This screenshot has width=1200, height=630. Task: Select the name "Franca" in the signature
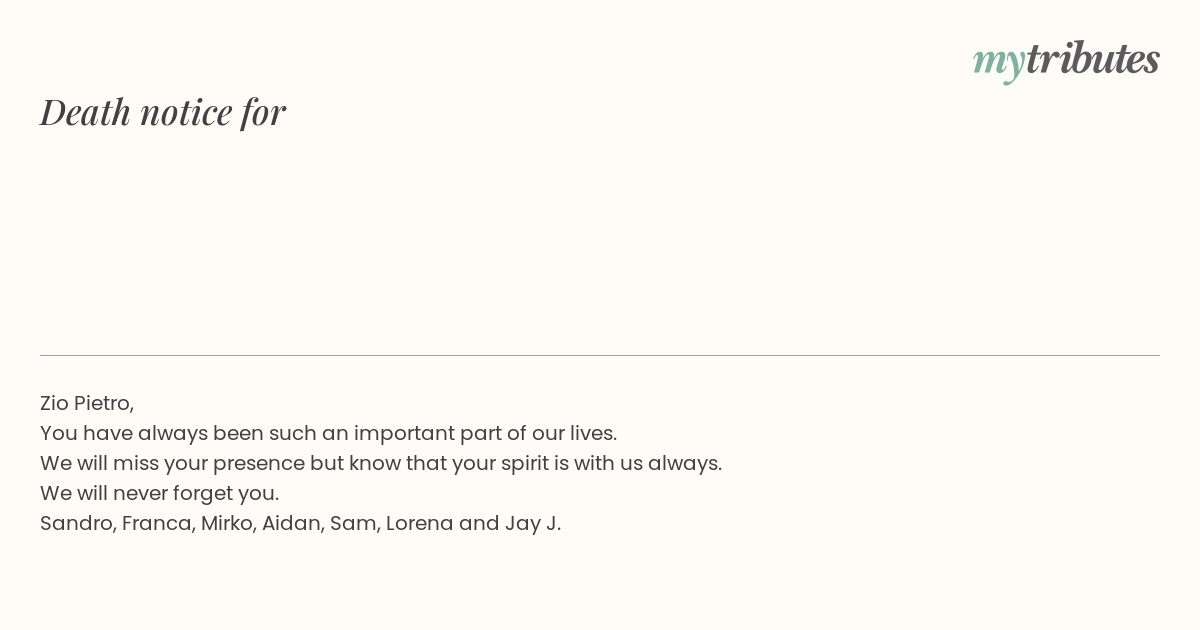[156, 523]
